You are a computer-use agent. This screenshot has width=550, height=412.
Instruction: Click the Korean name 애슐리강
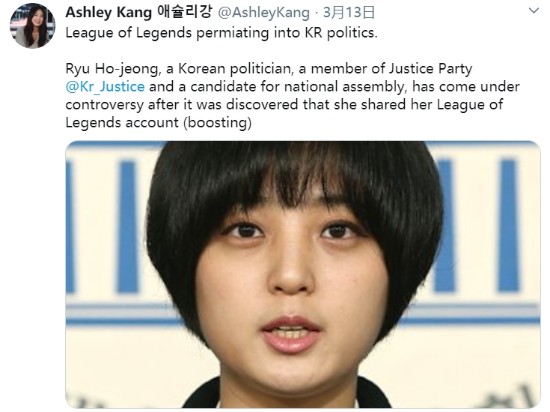pos(184,12)
